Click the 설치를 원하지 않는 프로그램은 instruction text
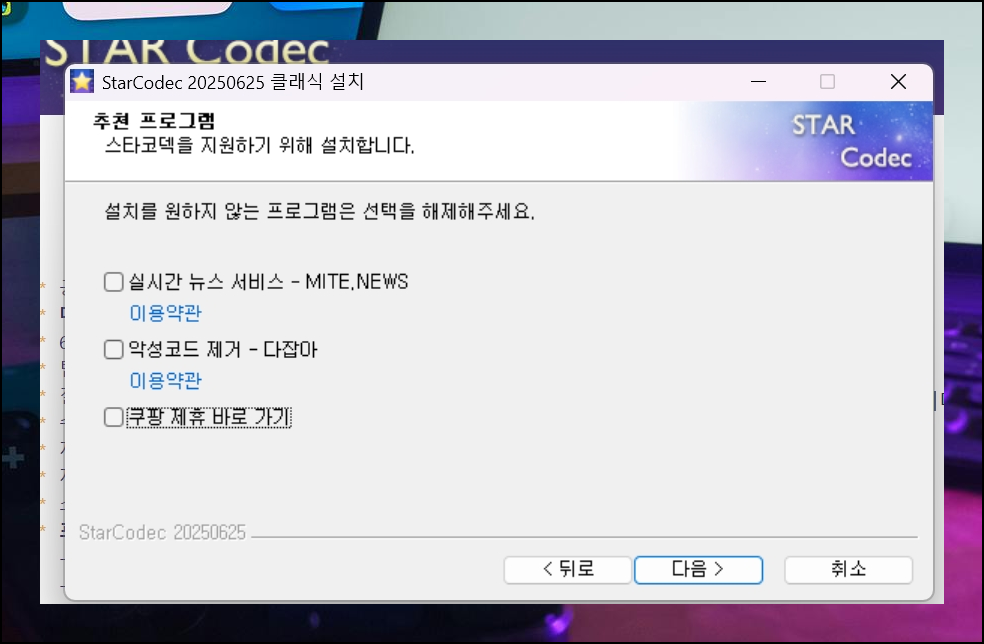Image resolution: width=984 pixels, height=644 pixels. point(319,212)
